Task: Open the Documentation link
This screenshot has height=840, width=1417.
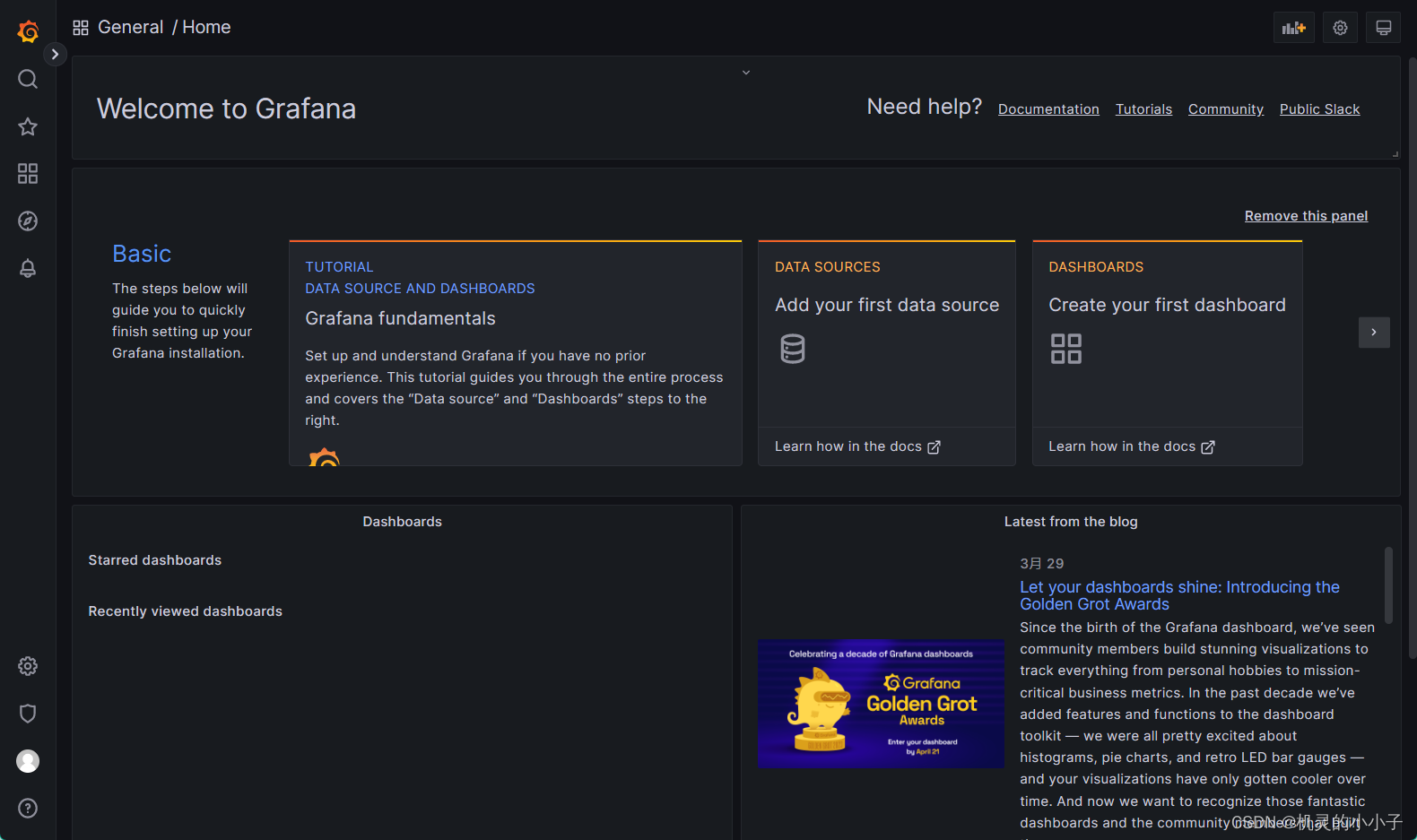Action: pyautogui.click(x=1048, y=109)
